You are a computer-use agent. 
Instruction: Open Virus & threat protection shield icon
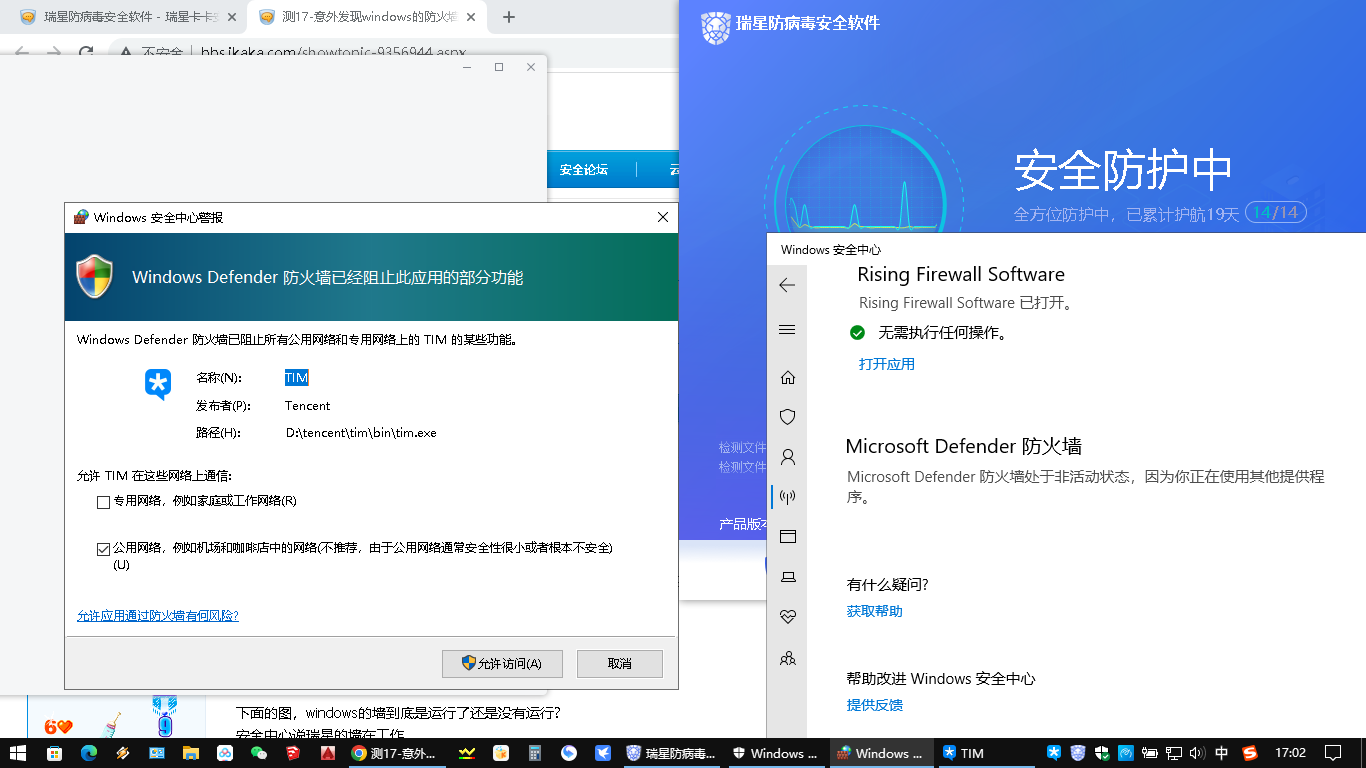(x=788, y=417)
